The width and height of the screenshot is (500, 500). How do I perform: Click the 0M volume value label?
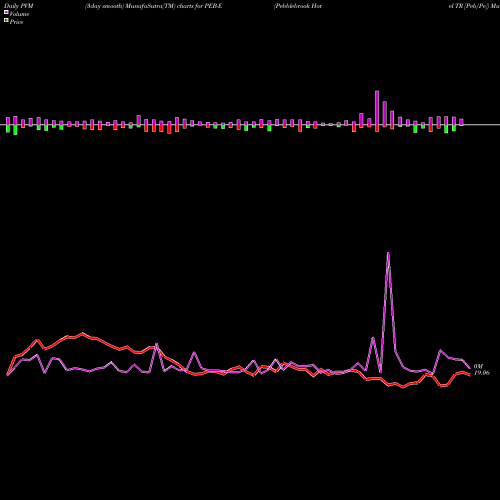click(478, 366)
